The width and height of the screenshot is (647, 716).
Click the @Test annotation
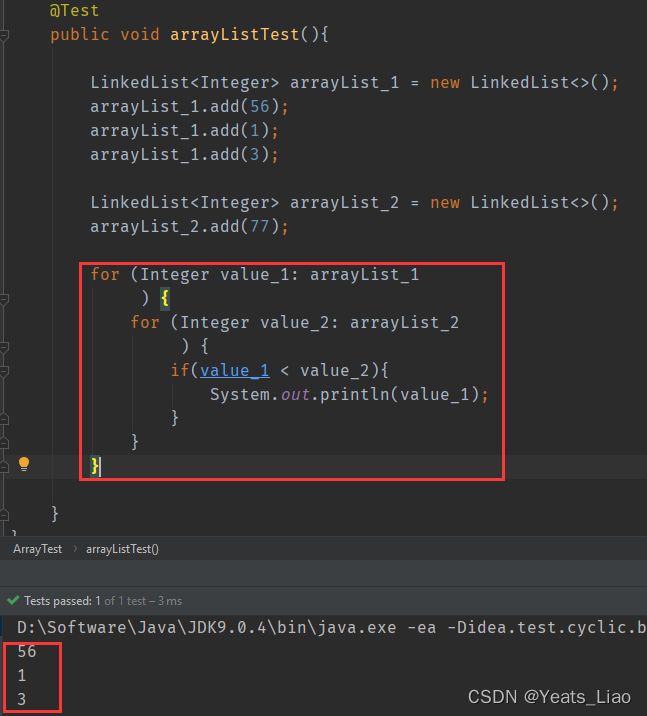coord(74,11)
